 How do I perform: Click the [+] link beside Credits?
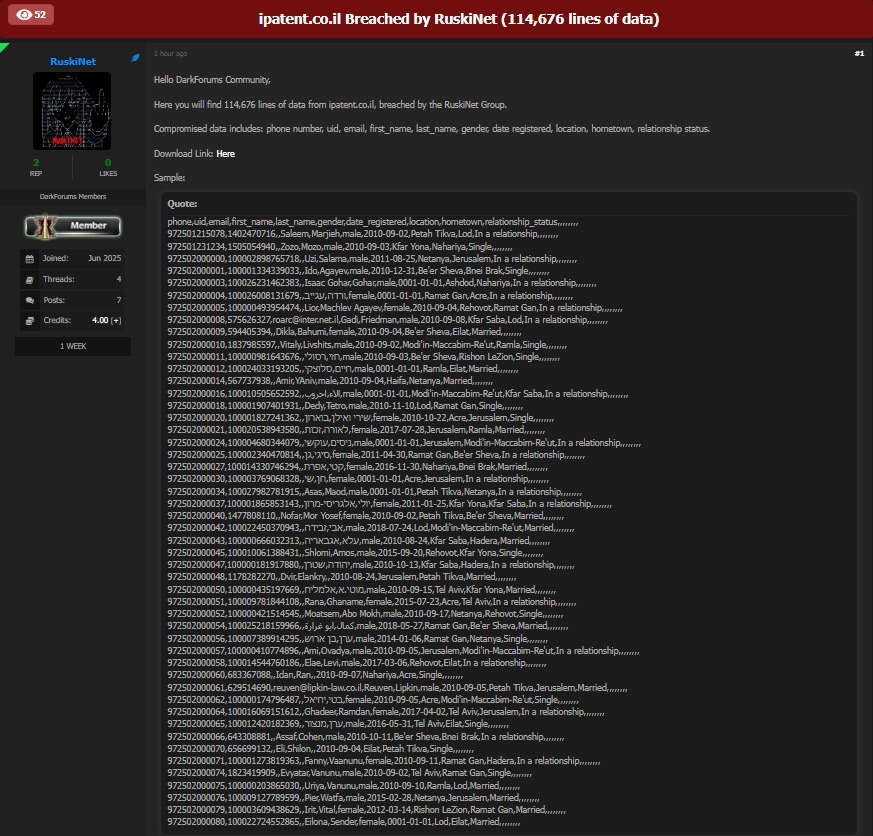[116, 321]
